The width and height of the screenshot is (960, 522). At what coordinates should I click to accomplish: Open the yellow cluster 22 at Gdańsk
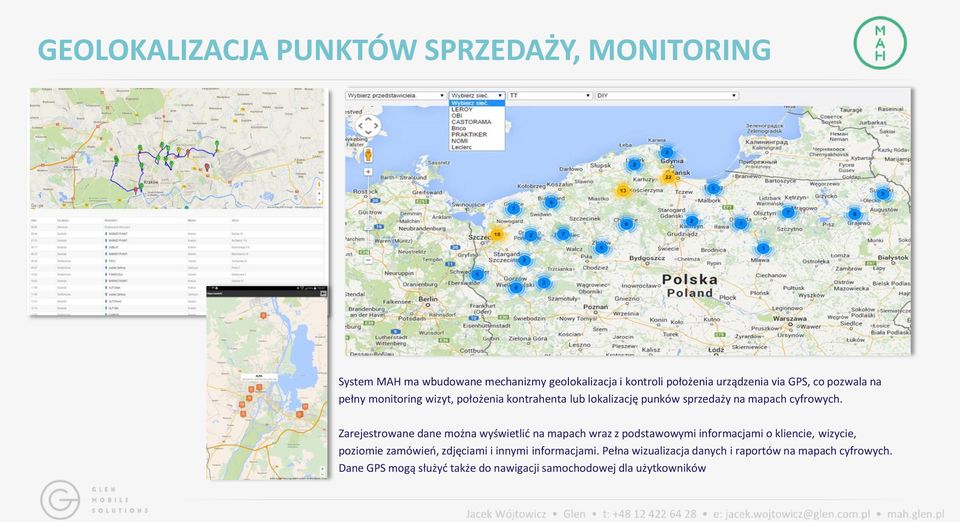coord(669,177)
